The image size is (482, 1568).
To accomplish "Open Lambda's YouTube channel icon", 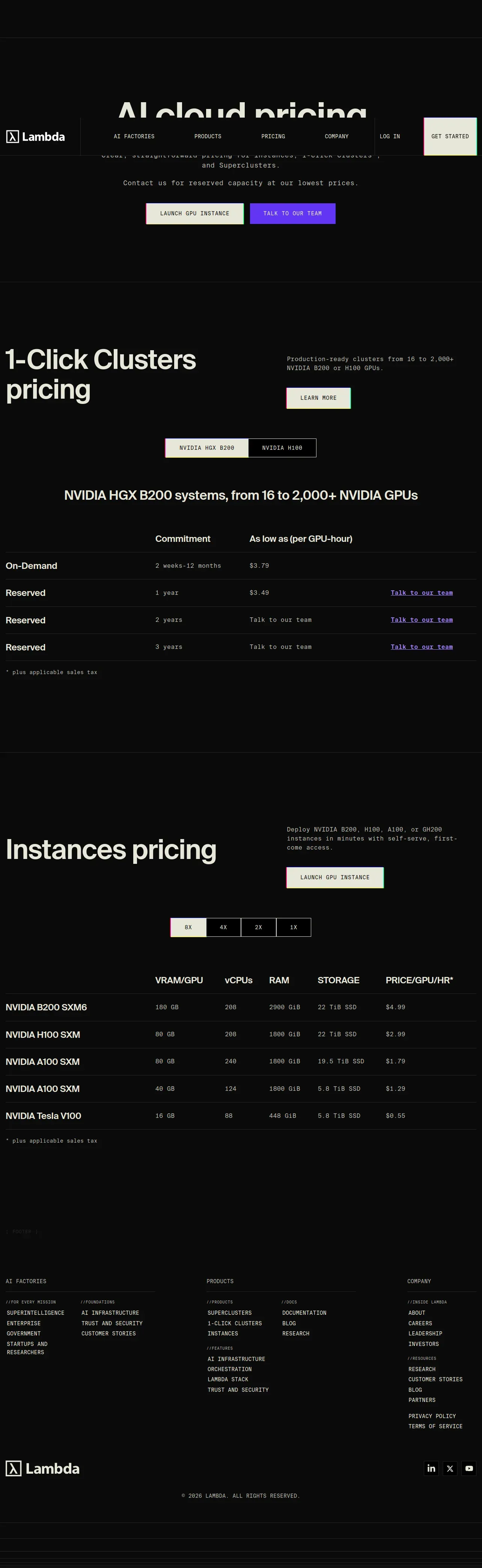I will pyautogui.click(x=468, y=1468).
